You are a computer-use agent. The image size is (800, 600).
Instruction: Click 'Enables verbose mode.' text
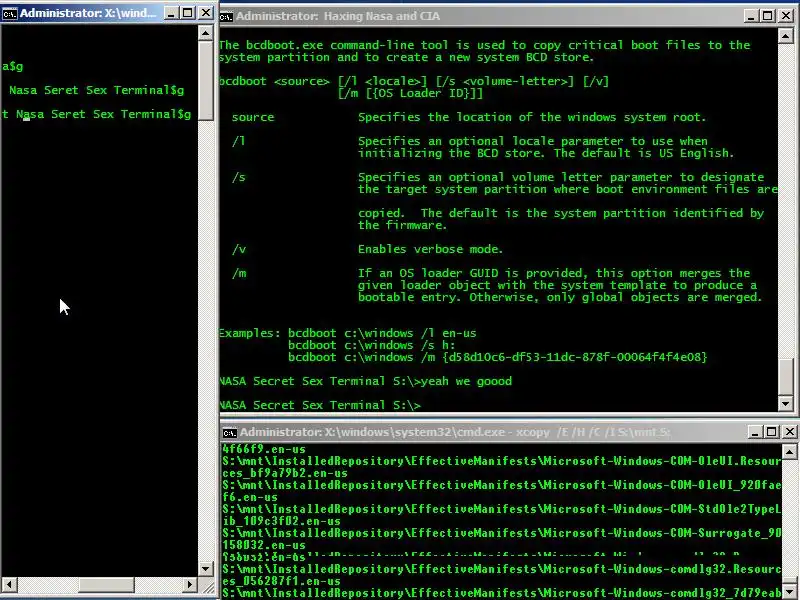(430, 249)
